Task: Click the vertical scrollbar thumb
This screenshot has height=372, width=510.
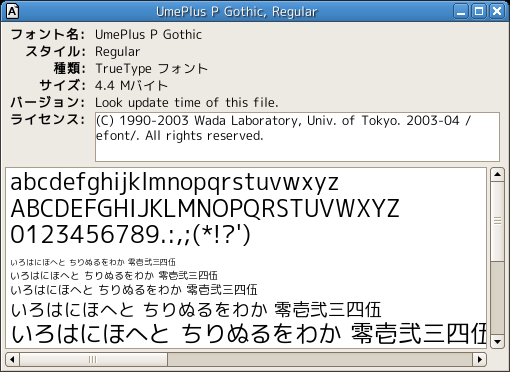Action: (x=497, y=221)
